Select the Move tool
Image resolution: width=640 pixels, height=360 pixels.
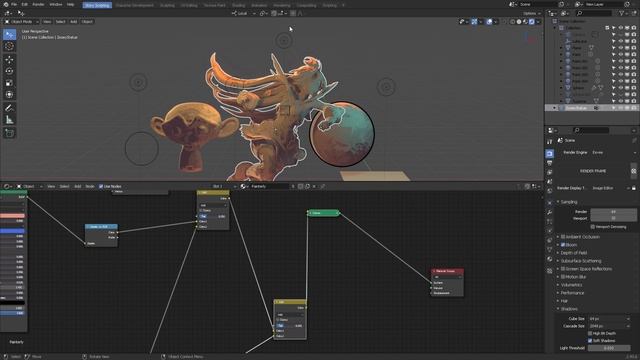9,60
